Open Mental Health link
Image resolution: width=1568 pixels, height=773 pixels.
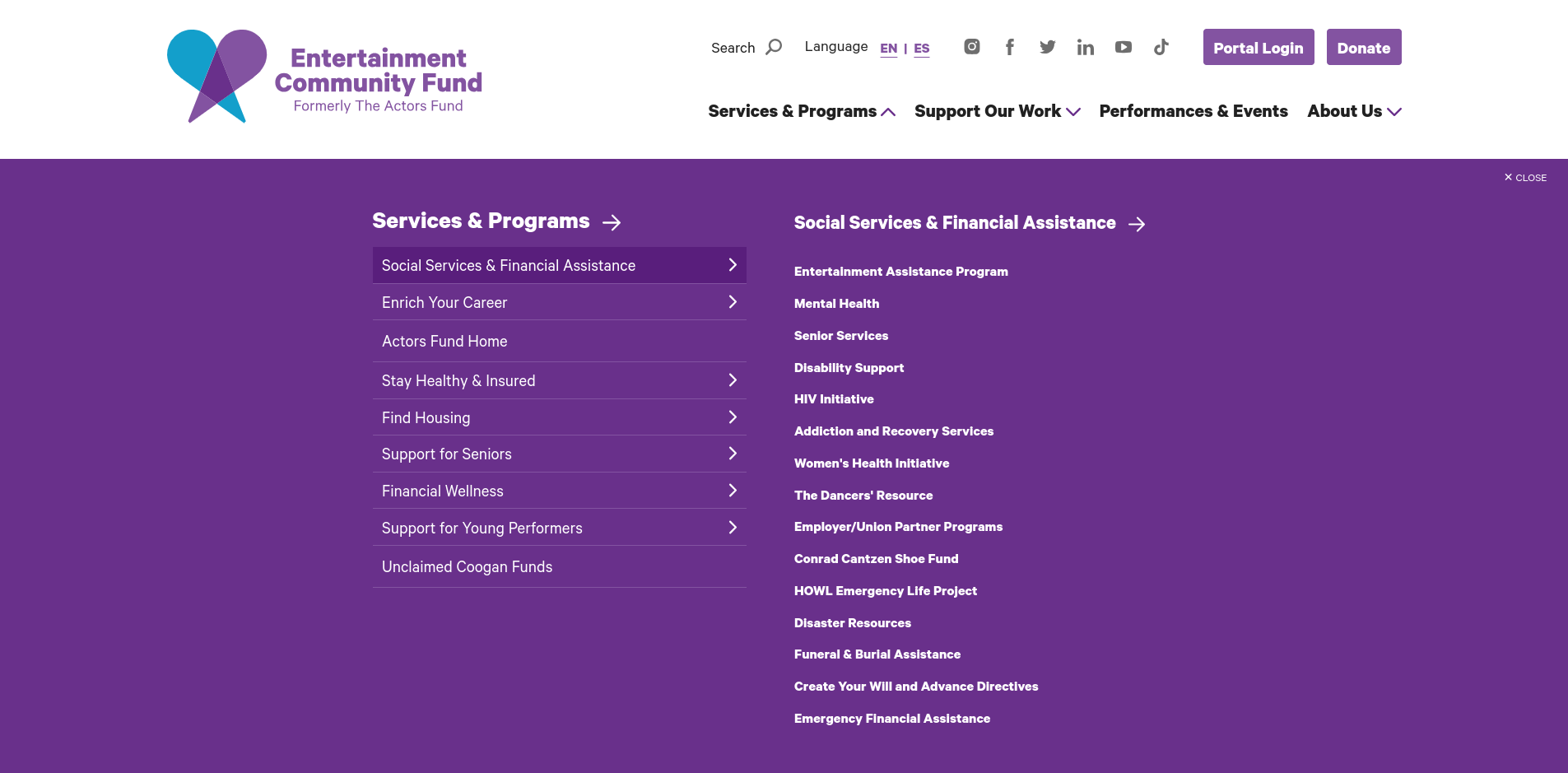836,304
